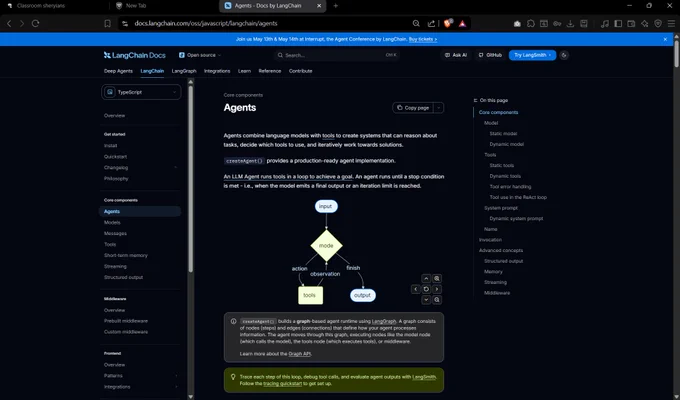This screenshot has width=680, height=400.
Task: Expand the Patterns sidebar item
Action: (x=176, y=376)
